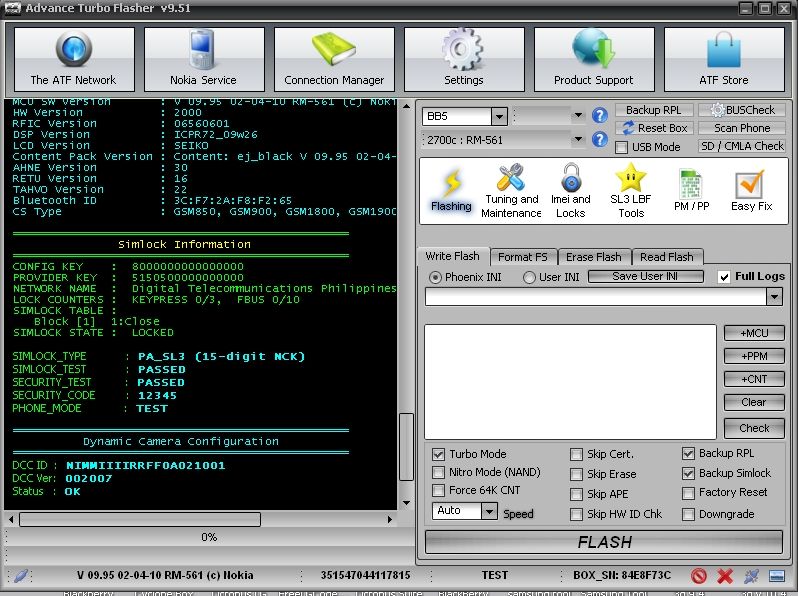798x596 pixels.
Task: Select SL3 LBF Tools star icon
Action: click(x=630, y=191)
